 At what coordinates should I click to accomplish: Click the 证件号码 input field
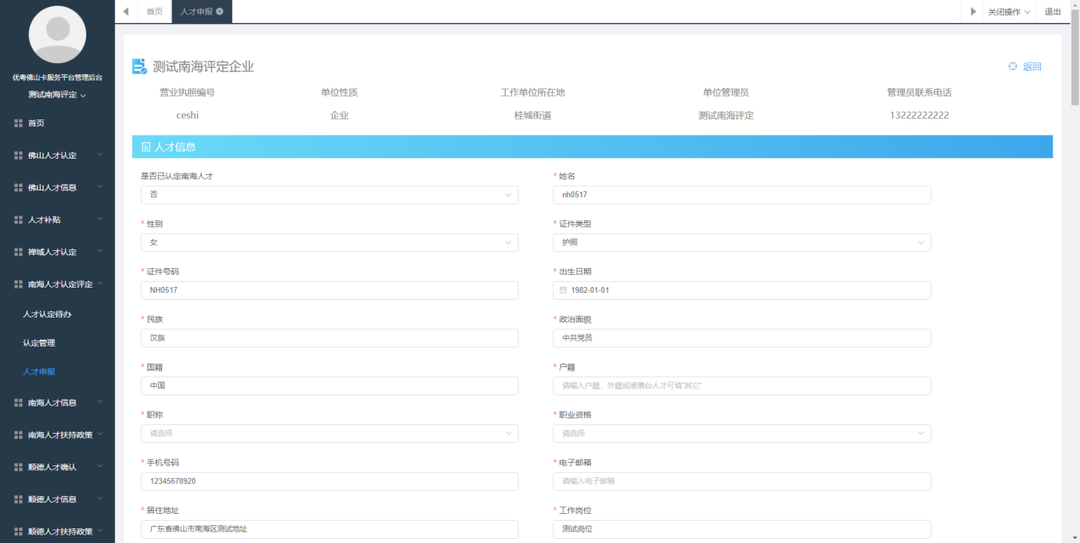[329, 290]
